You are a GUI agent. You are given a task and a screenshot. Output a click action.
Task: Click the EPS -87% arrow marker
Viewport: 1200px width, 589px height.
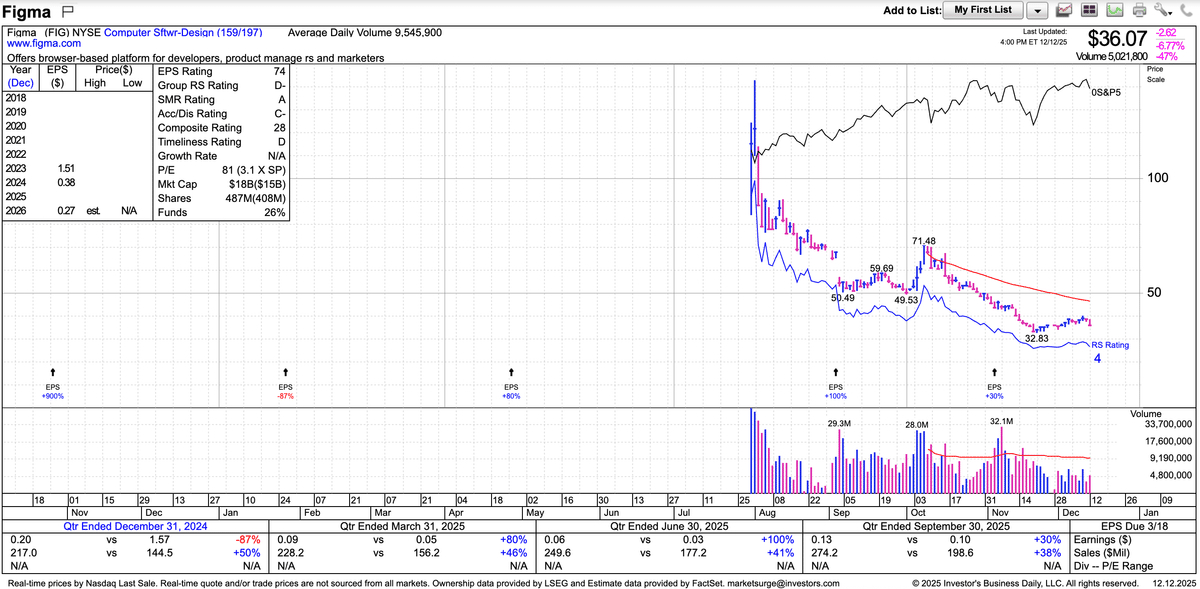pyautogui.click(x=286, y=372)
